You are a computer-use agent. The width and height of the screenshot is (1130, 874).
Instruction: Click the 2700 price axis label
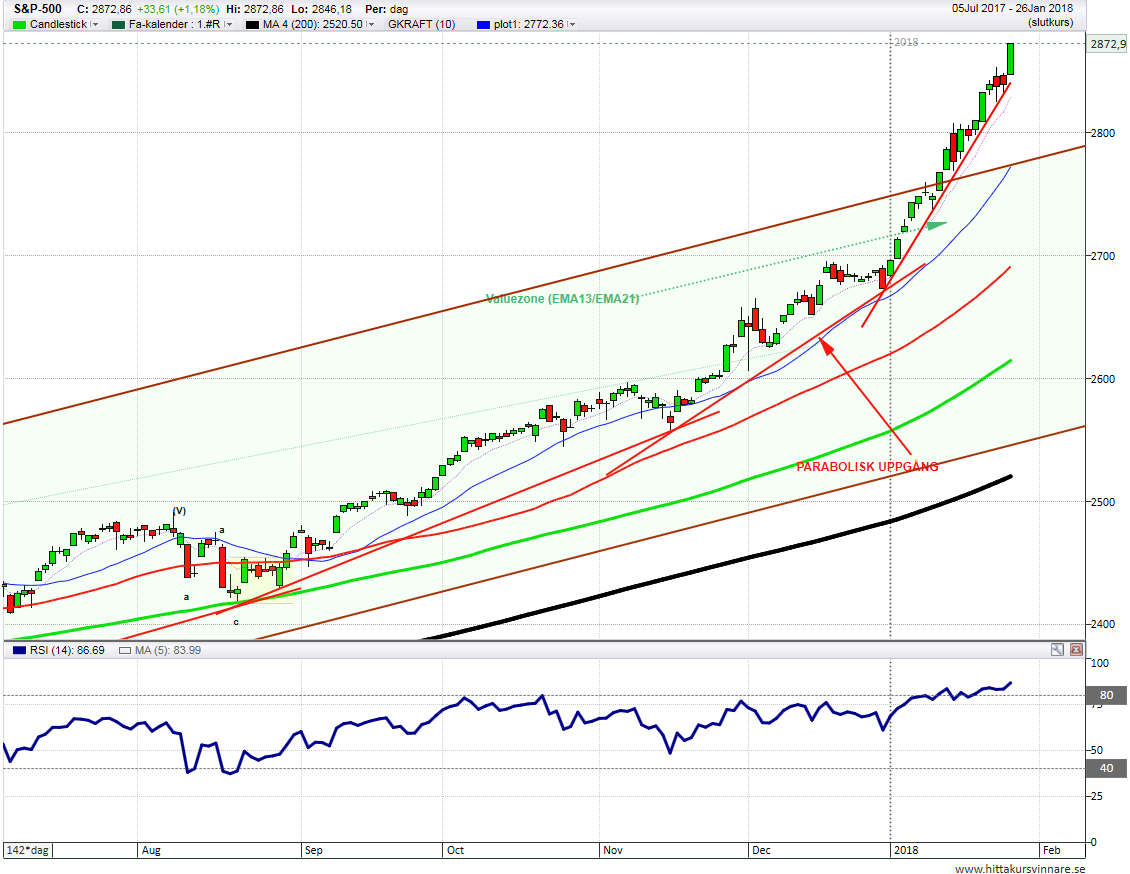click(1102, 256)
